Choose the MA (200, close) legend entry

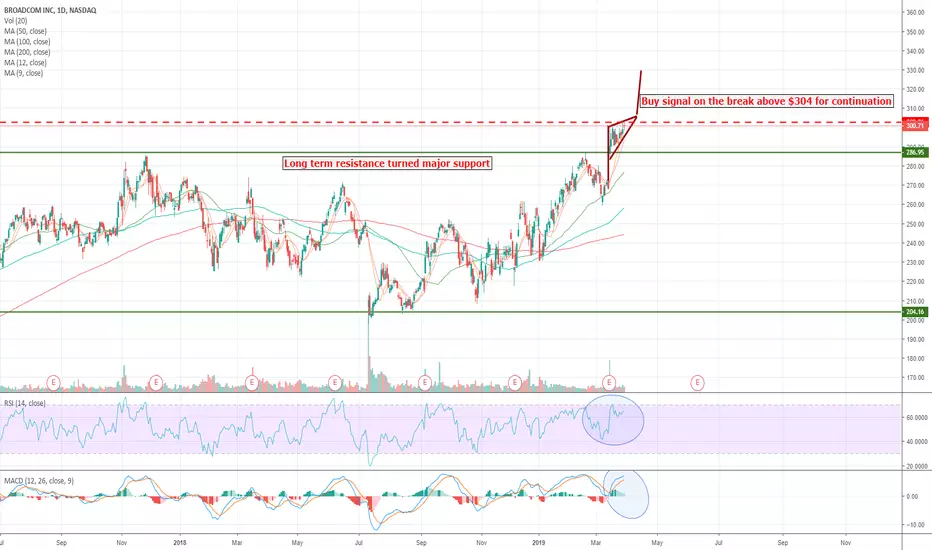[27, 52]
